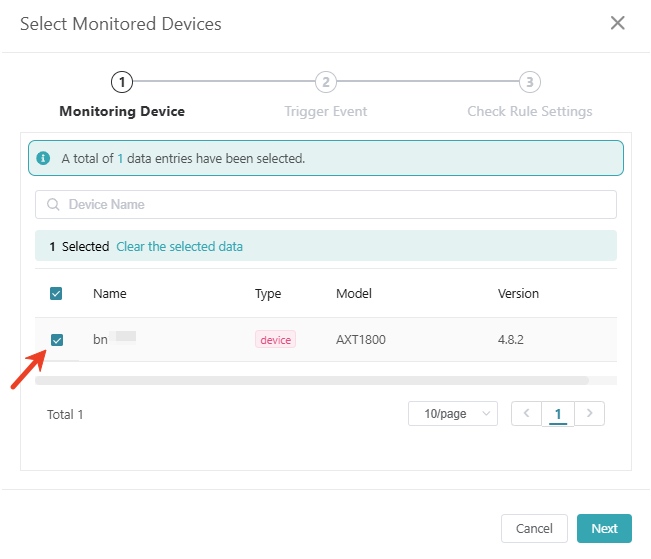Click the info icon in selection banner

(44, 158)
